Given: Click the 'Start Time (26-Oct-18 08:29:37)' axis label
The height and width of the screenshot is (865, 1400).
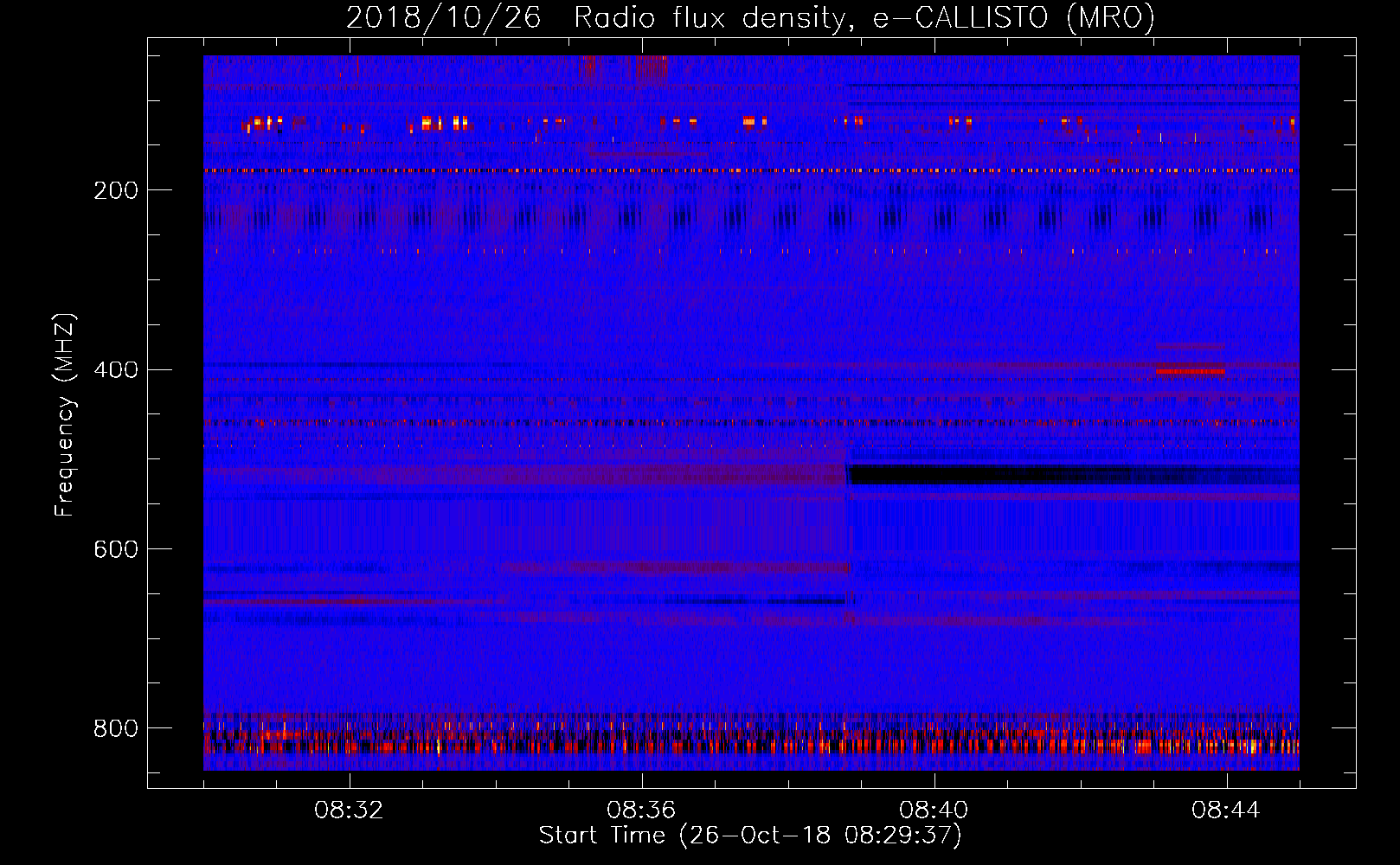Looking at the screenshot, I should coord(750,836).
